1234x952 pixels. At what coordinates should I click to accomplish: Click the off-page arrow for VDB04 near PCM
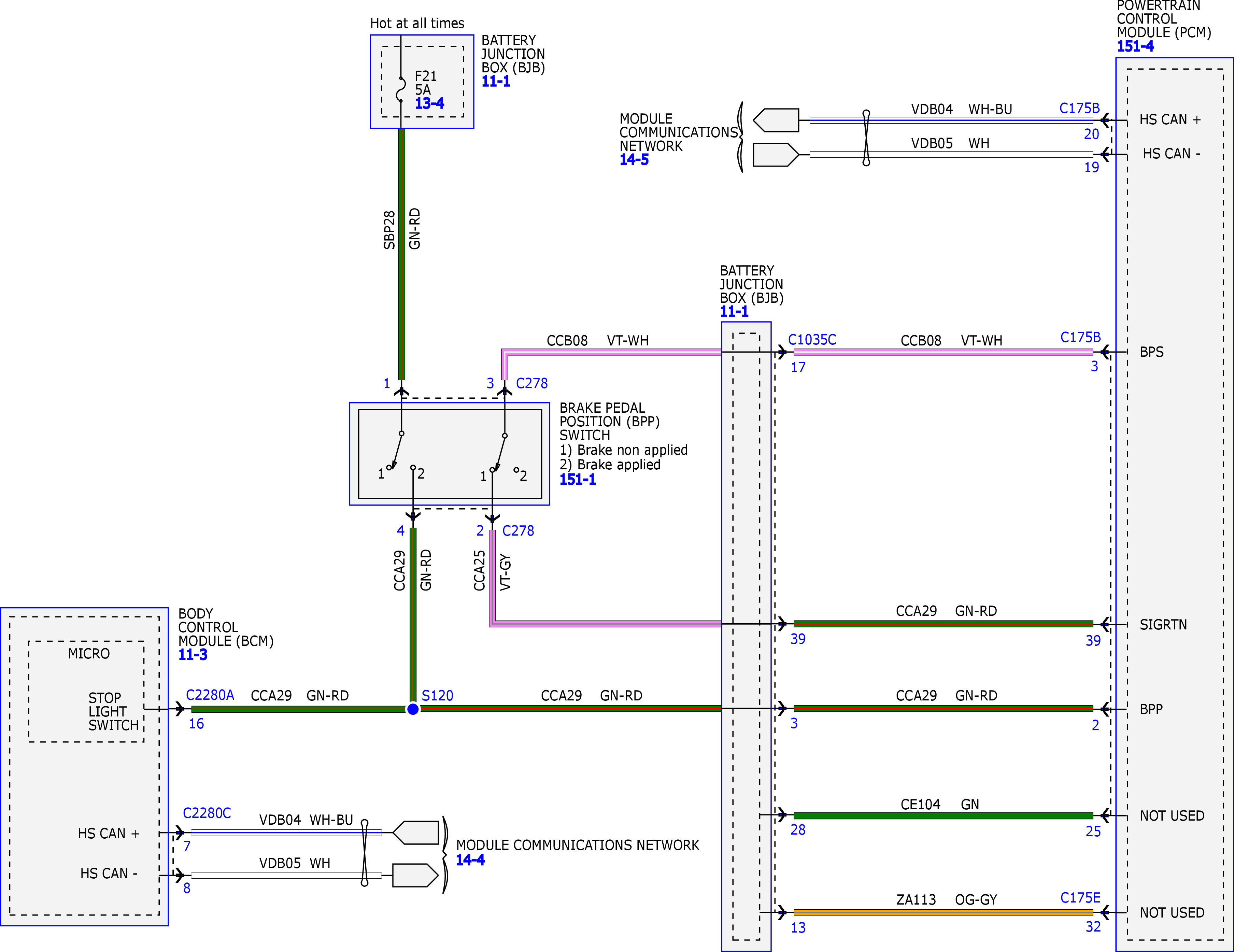(x=776, y=120)
